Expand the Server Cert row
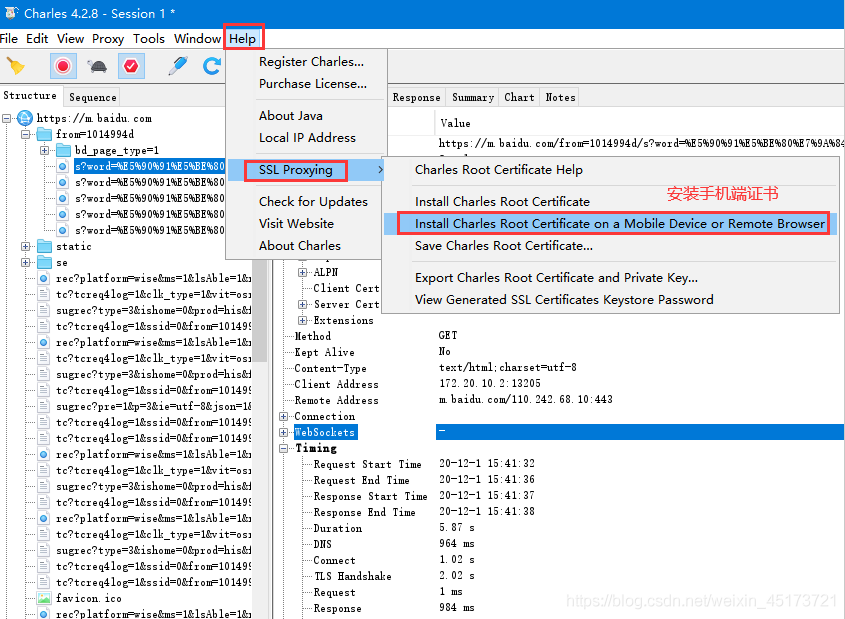This screenshot has height=619, width=845. coord(302,304)
